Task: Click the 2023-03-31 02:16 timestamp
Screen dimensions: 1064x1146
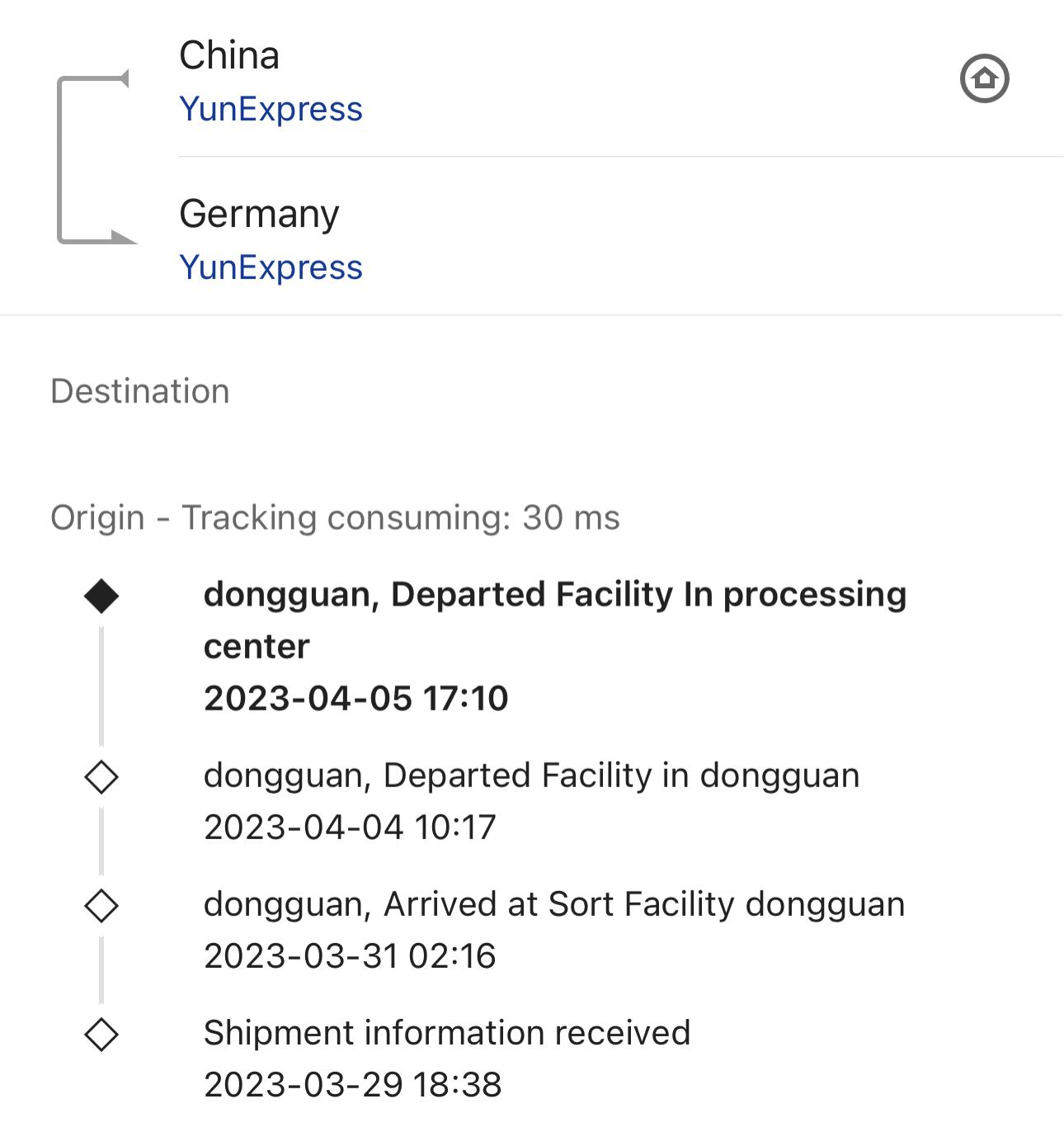Action: point(350,956)
